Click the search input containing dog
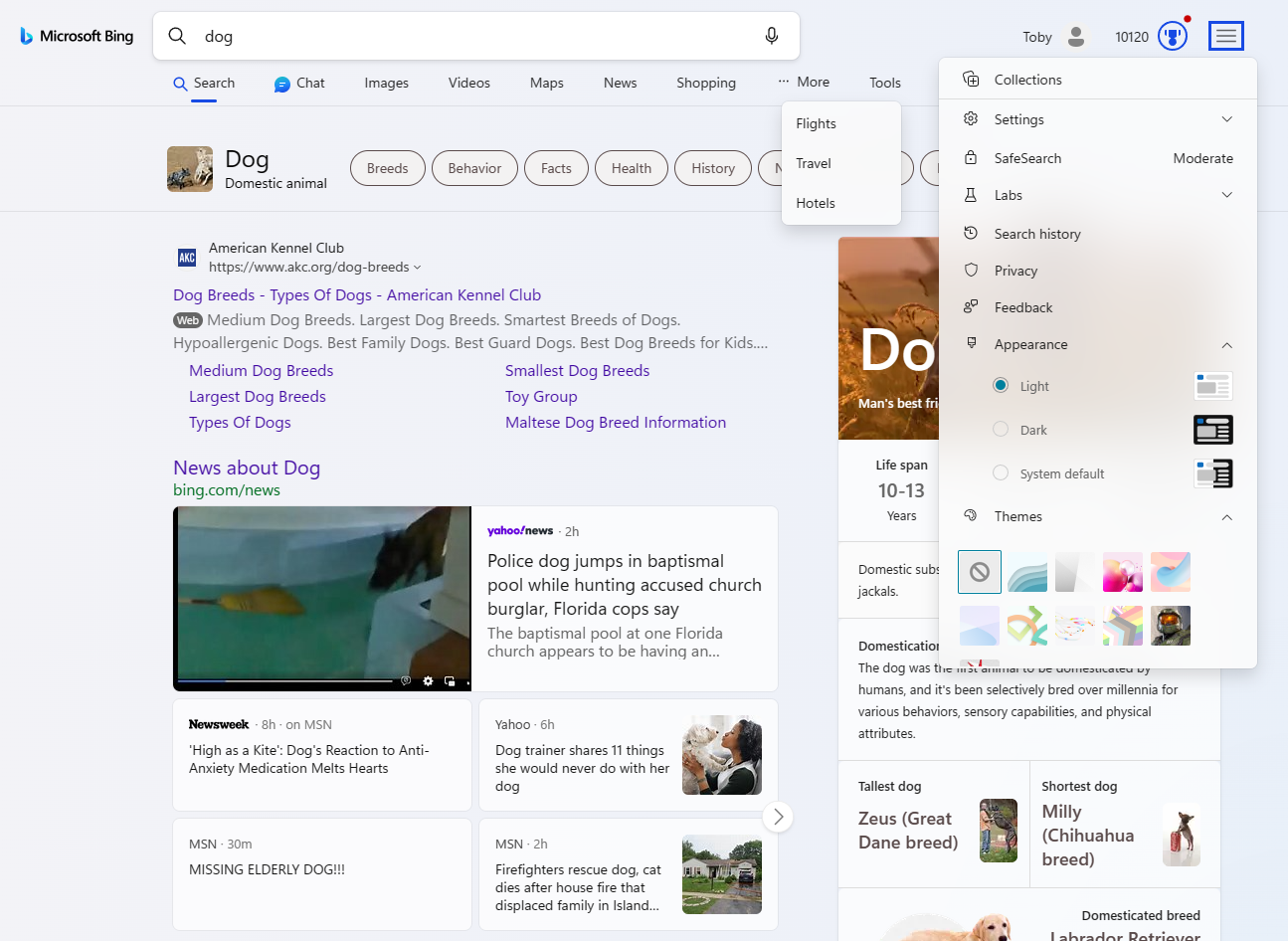The image size is (1288, 941). click(x=475, y=37)
